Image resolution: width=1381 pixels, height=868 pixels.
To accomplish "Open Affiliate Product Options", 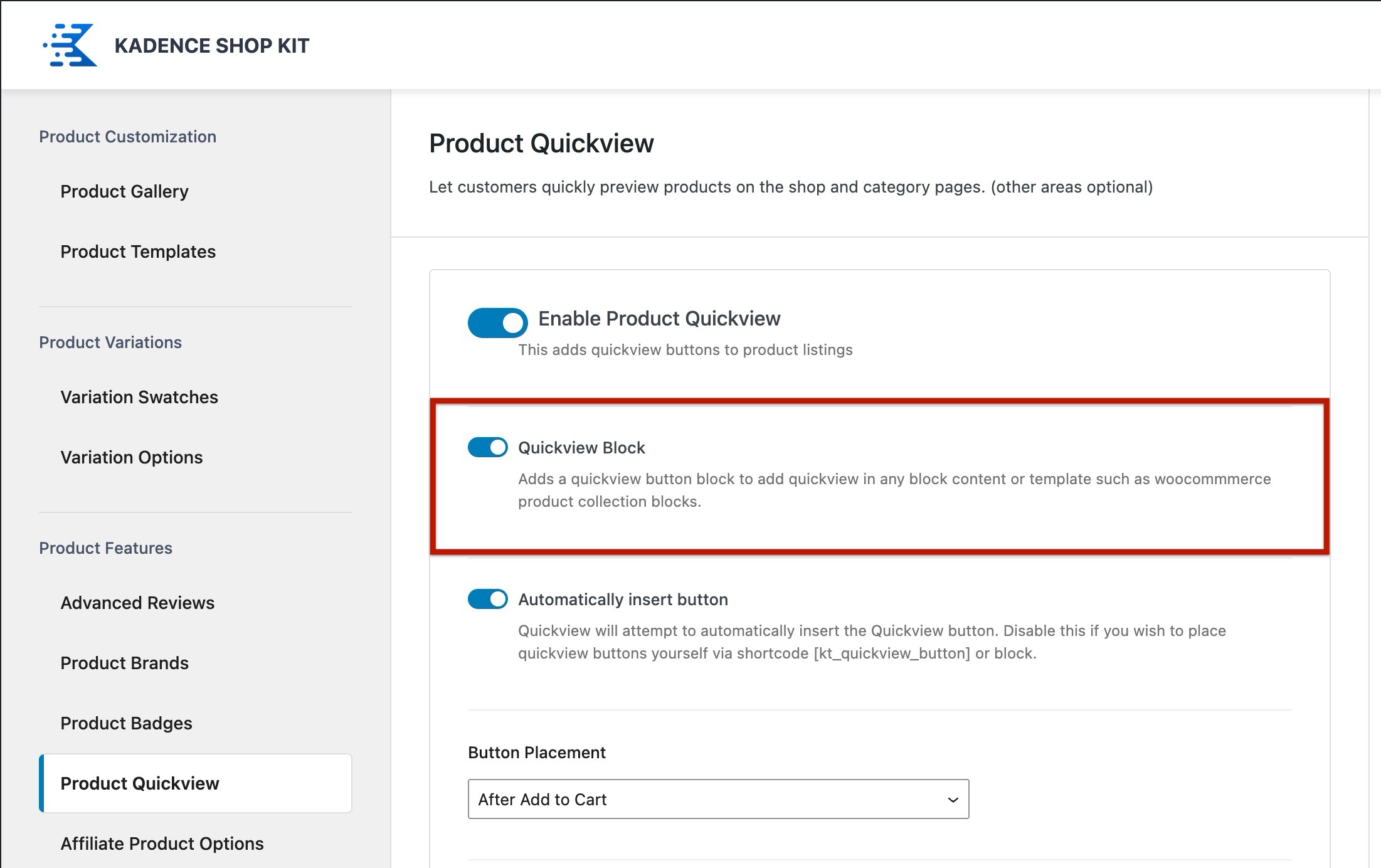I will (162, 843).
